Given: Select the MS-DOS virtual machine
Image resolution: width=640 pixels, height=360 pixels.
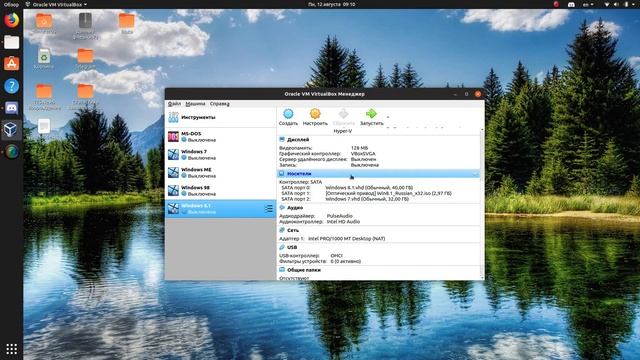Looking at the screenshot, I should [220, 136].
